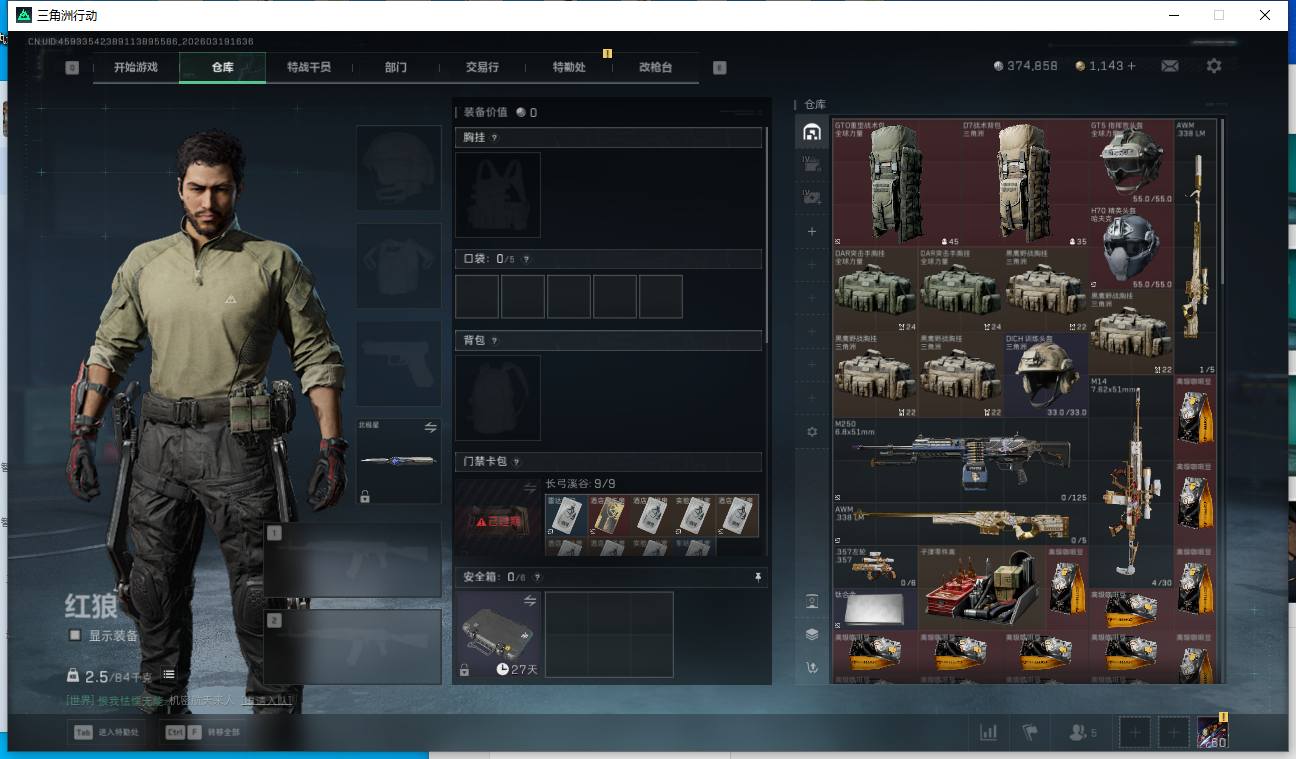Click the swap arrows on the knife slot
The height and width of the screenshot is (759, 1296).
point(430,427)
